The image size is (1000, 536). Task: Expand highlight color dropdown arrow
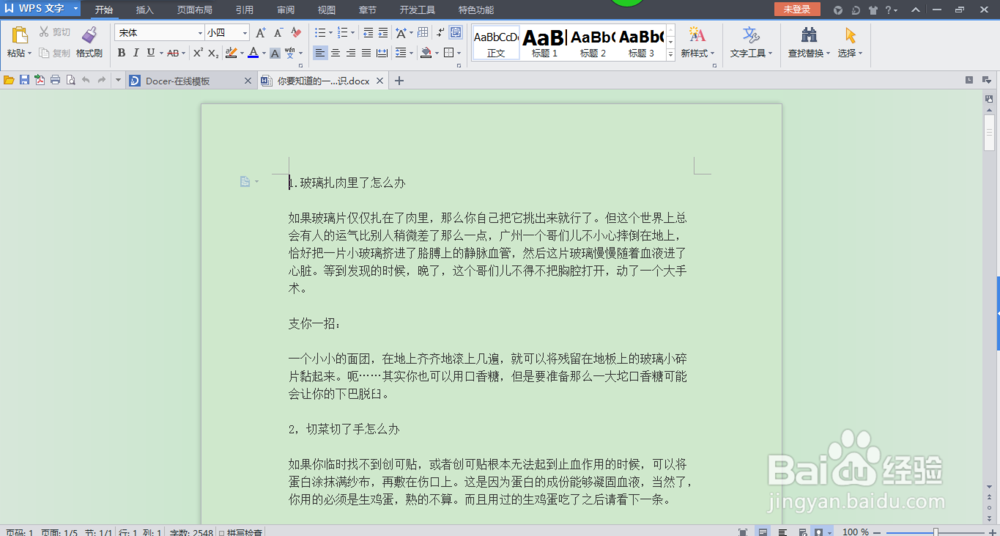242,53
